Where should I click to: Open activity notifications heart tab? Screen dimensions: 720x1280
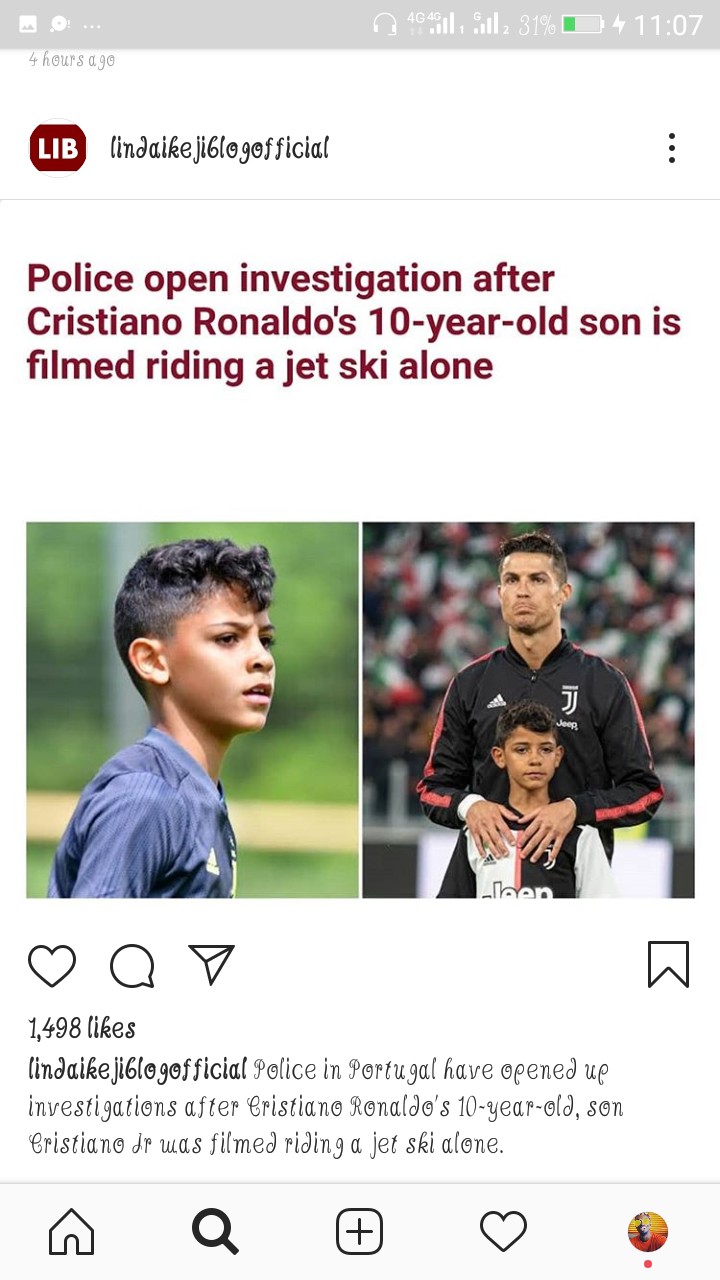pos(503,1231)
